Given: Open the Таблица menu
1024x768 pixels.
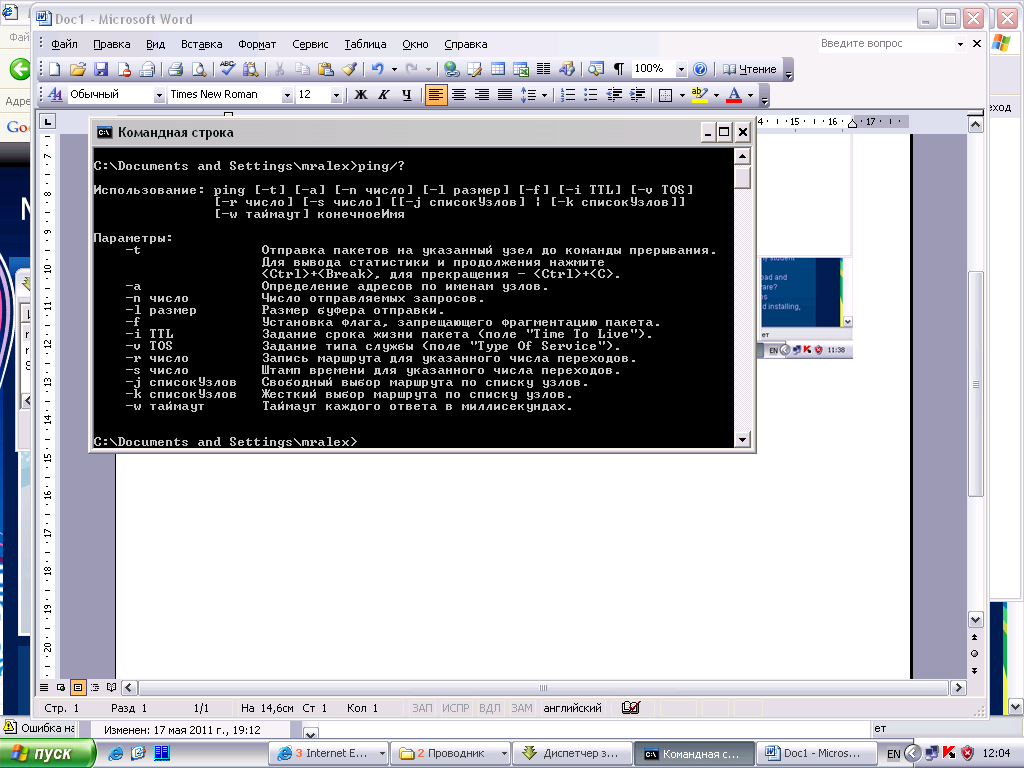Looking at the screenshot, I should click(365, 44).
